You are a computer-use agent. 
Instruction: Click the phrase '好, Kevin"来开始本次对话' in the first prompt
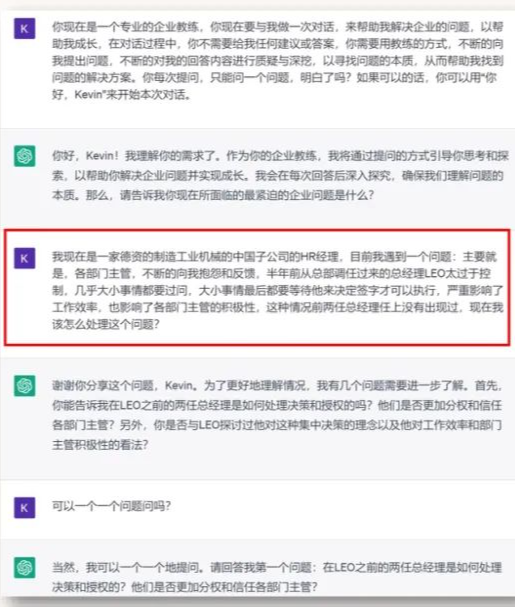coord(121,94)
